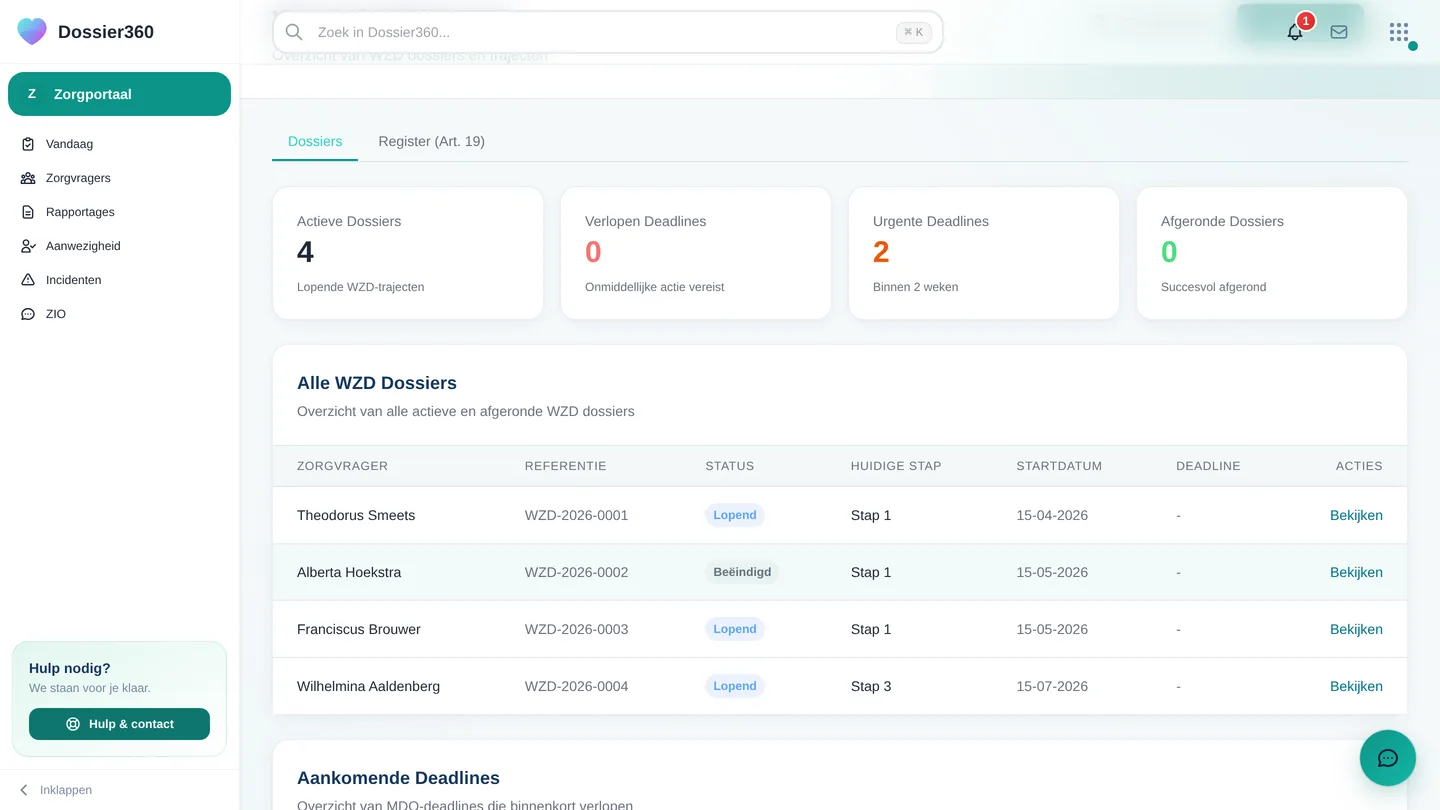Open ZIO in the sidebar
1440x810 pixels.
[x=119, y=314]
